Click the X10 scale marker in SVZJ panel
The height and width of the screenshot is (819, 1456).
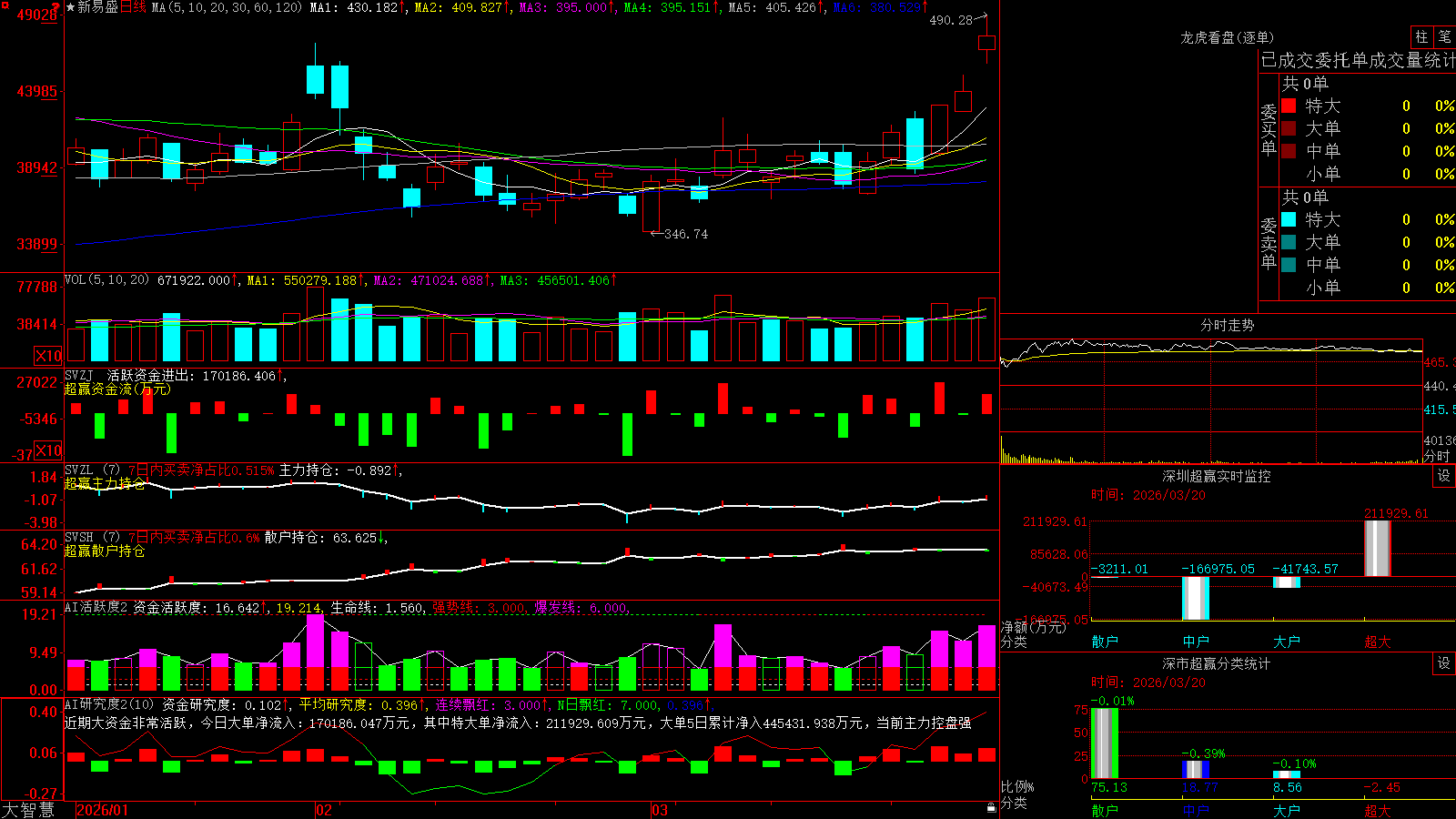(48, 450)
